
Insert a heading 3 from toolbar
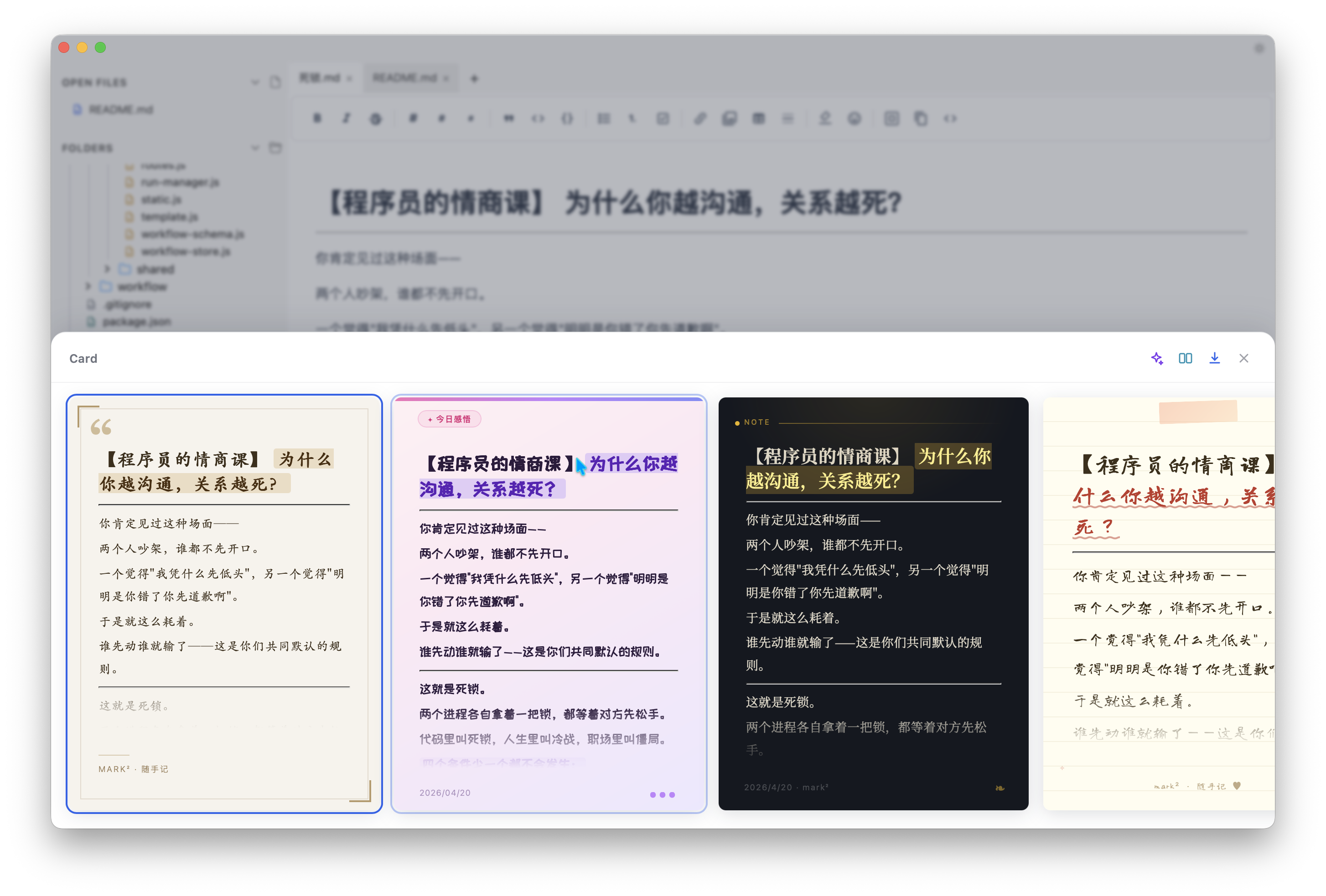click(x=471, y=118)
